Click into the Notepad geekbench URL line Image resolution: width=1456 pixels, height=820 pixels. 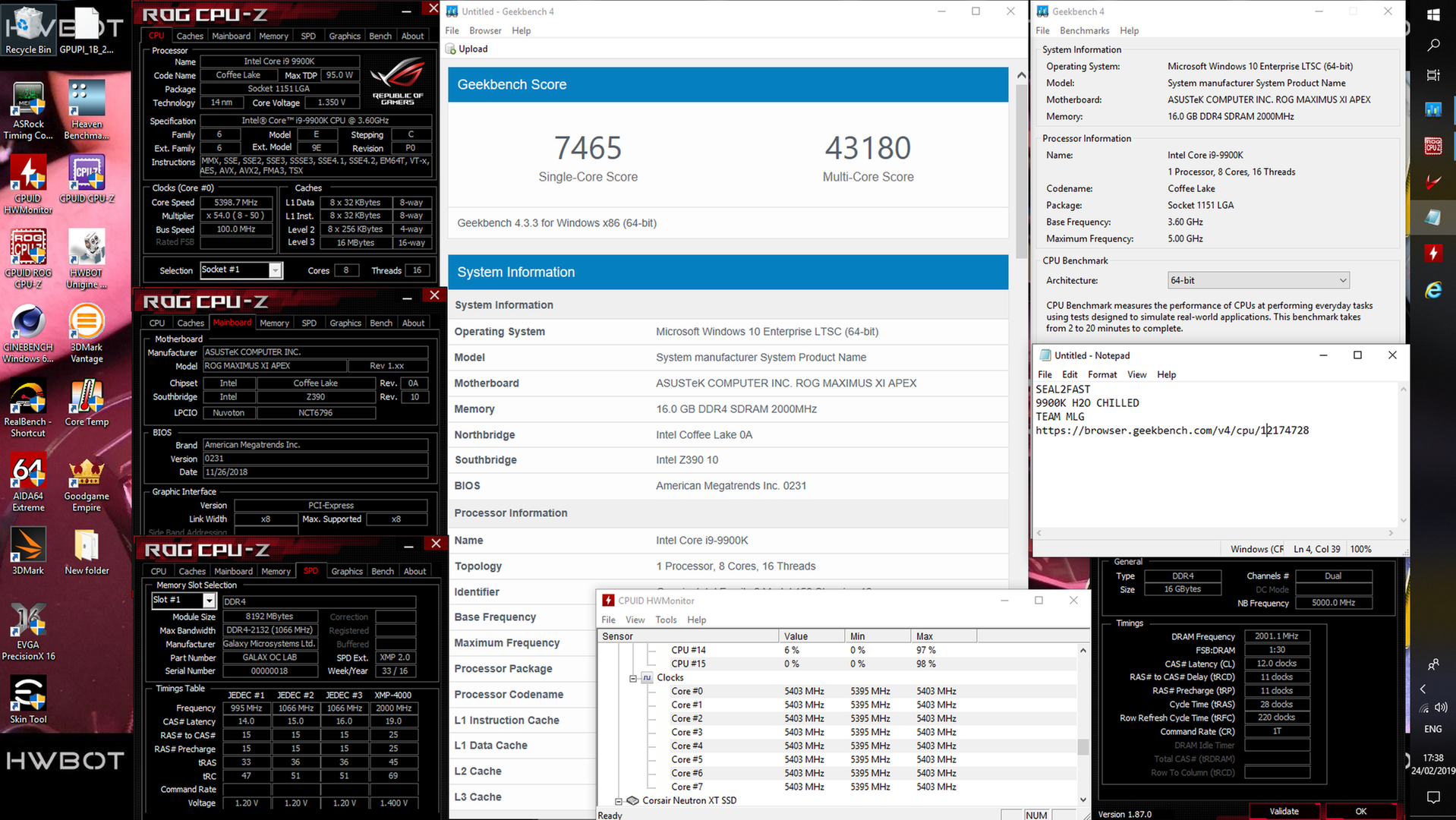coord(1172,430)
